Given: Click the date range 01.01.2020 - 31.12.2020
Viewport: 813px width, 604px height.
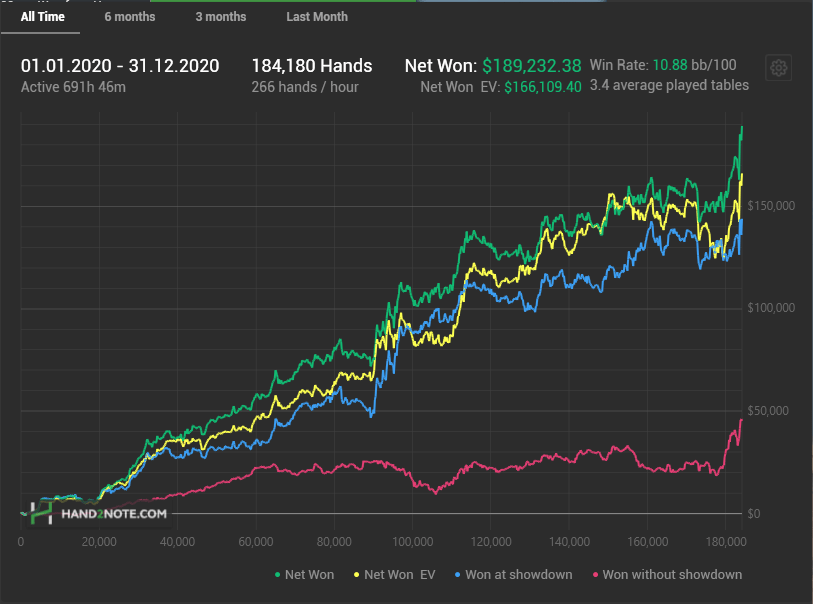Looking at the screenshot, I should tap(120, 66).
